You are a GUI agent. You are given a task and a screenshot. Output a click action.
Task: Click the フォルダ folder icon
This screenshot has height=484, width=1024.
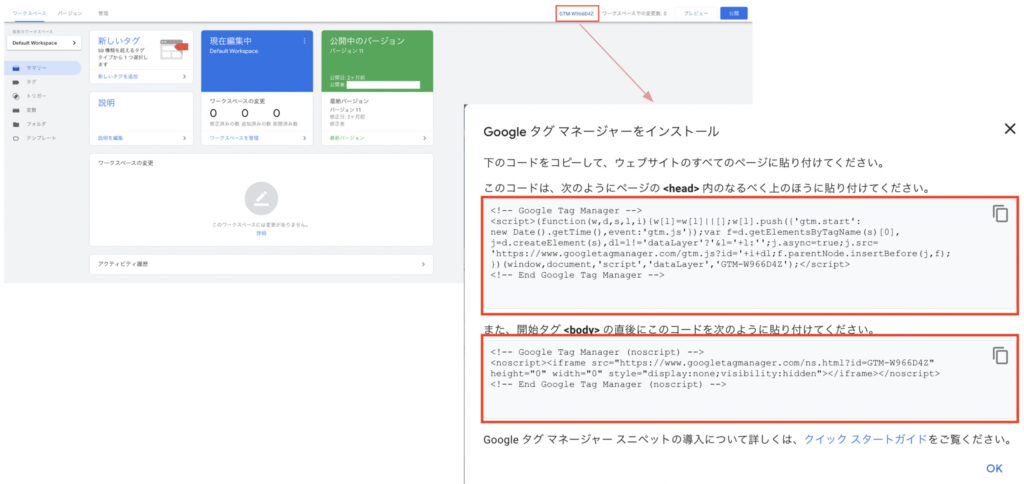pos(16,124)
